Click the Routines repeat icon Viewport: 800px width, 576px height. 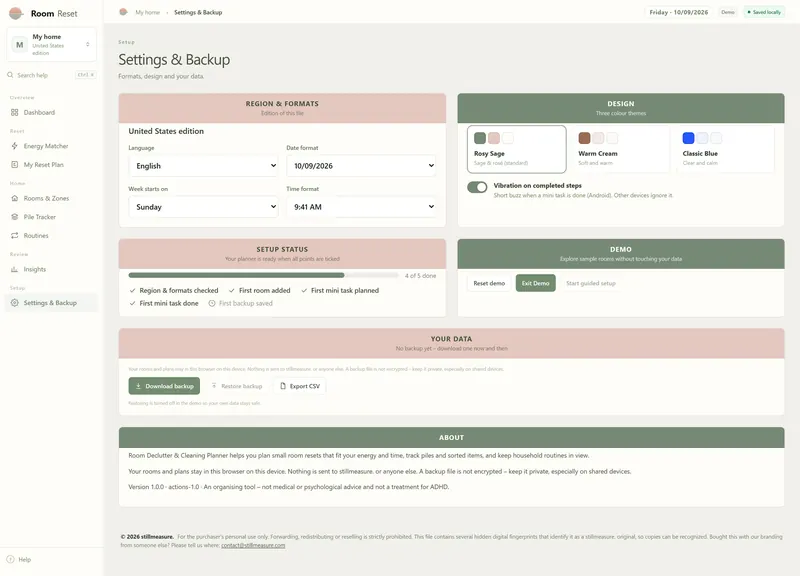coord(14,236)
